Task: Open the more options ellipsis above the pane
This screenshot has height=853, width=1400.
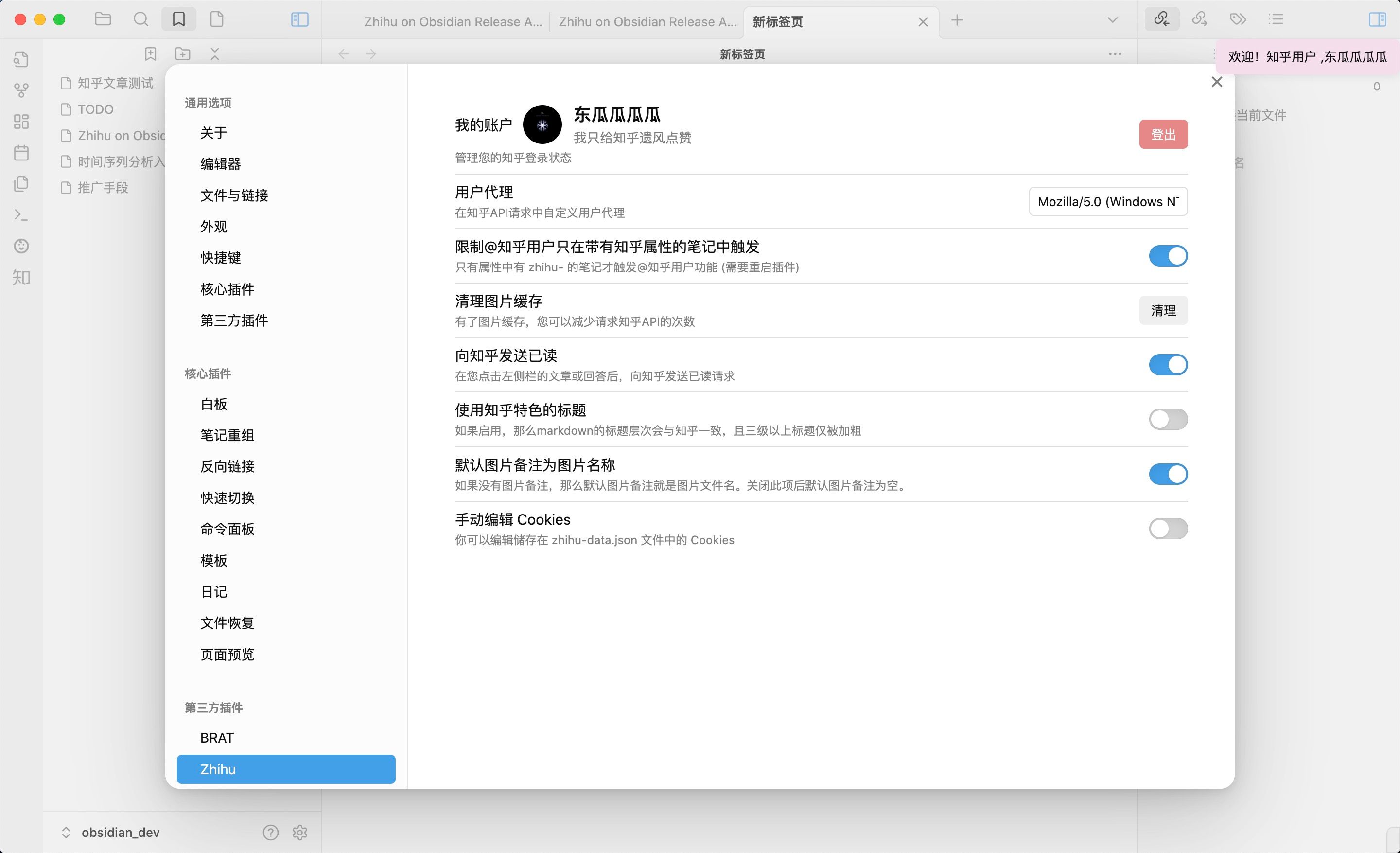Action: [1115, 53]
